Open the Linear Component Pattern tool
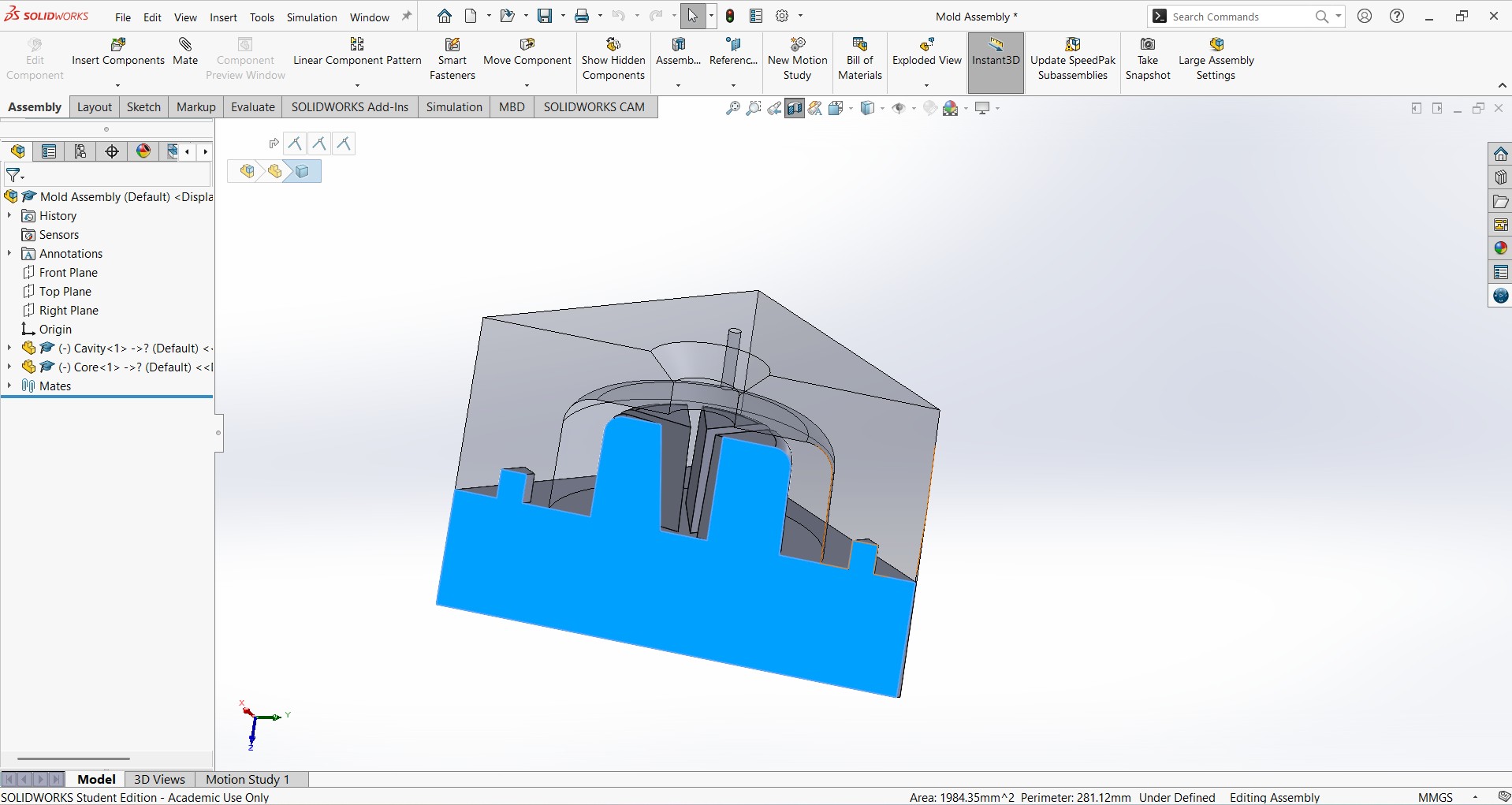This screenshot has width=1512, height=805. 357,51
